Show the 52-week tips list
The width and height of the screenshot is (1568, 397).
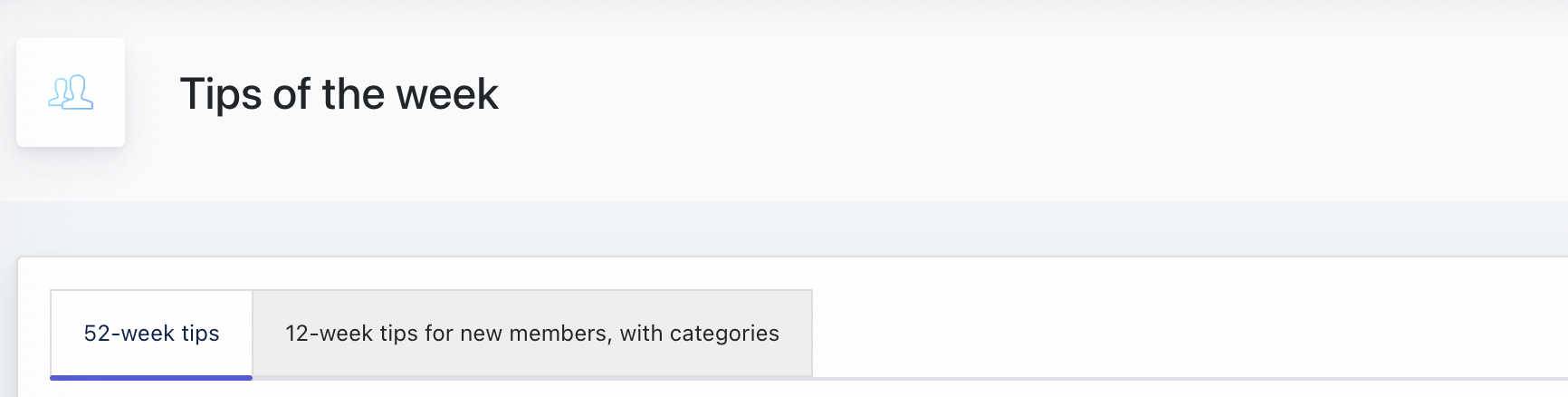151,334
